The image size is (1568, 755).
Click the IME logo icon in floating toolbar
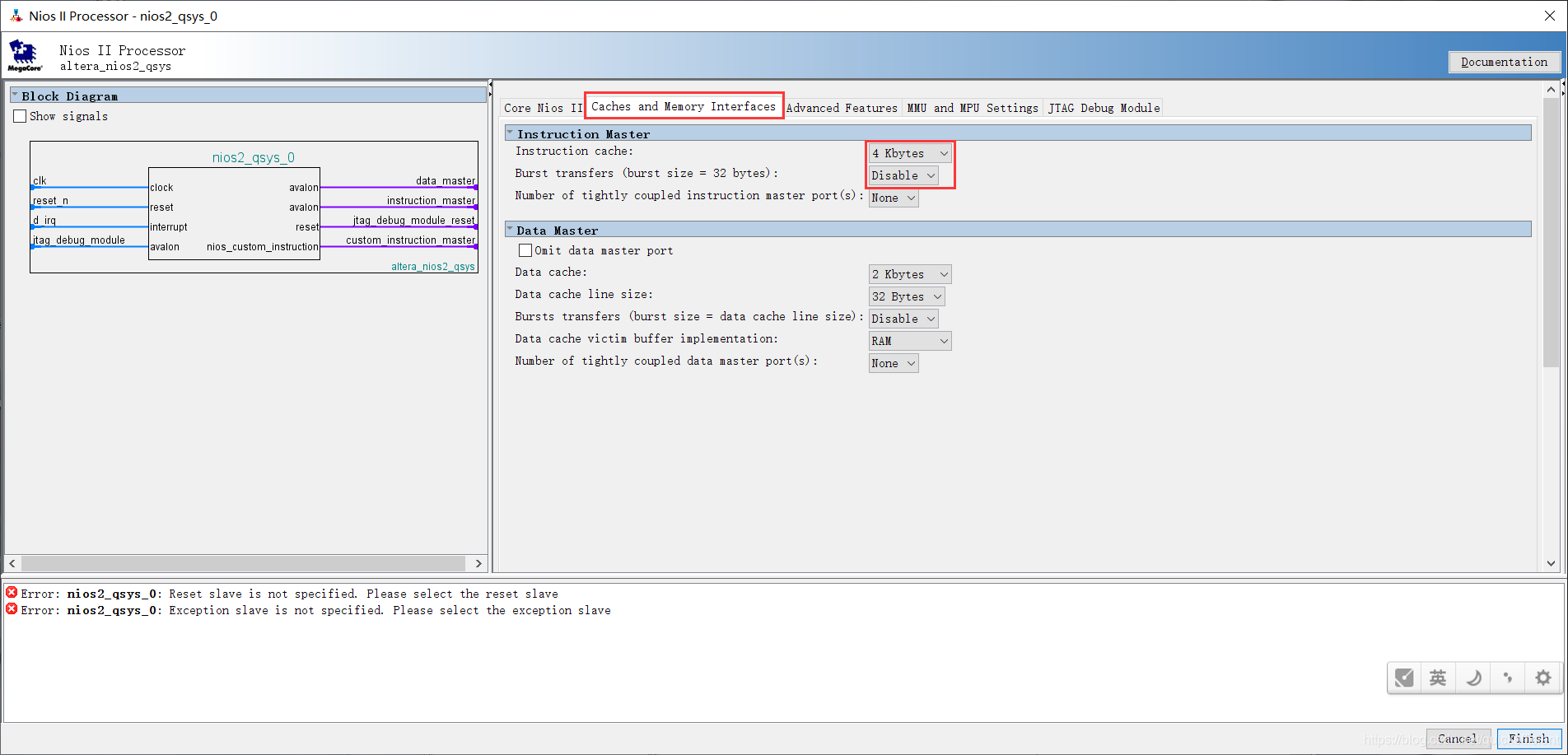tap(1404, 678)
